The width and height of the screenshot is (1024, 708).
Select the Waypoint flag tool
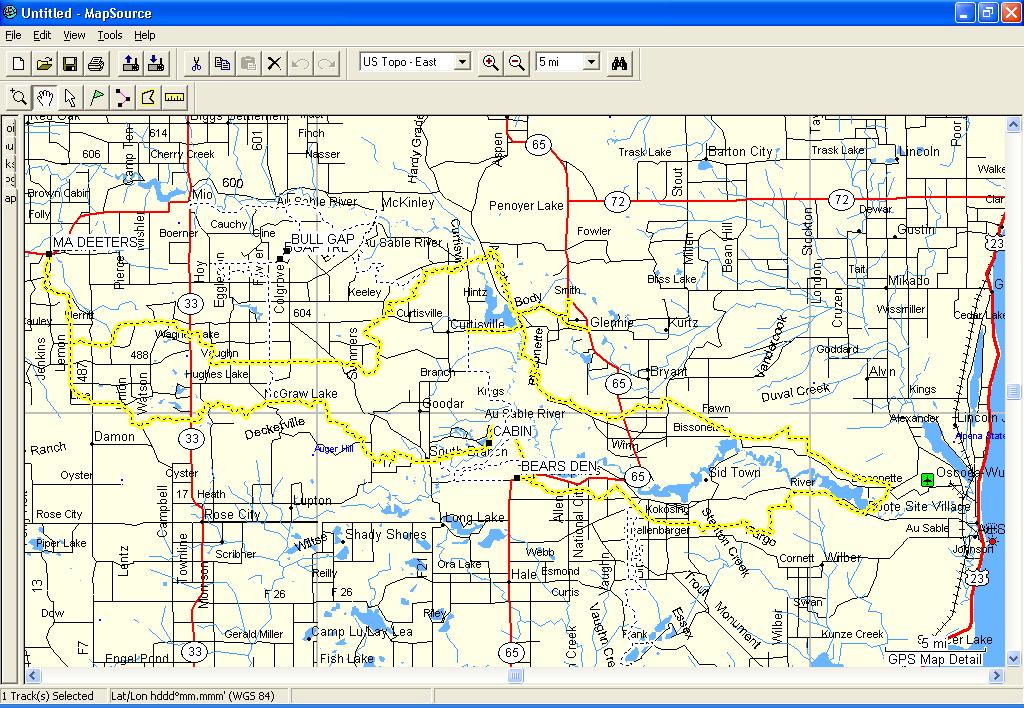(x=96, y=97)
